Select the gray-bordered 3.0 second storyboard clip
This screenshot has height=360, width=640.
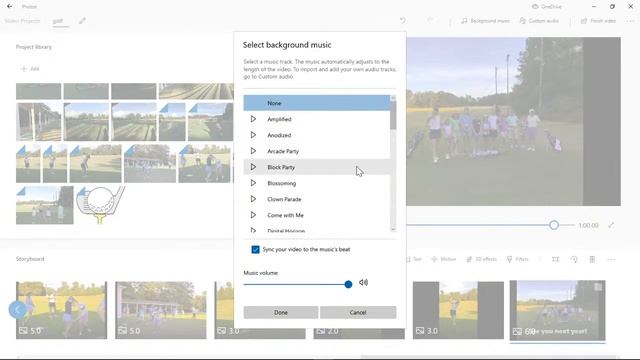[458, 310]
